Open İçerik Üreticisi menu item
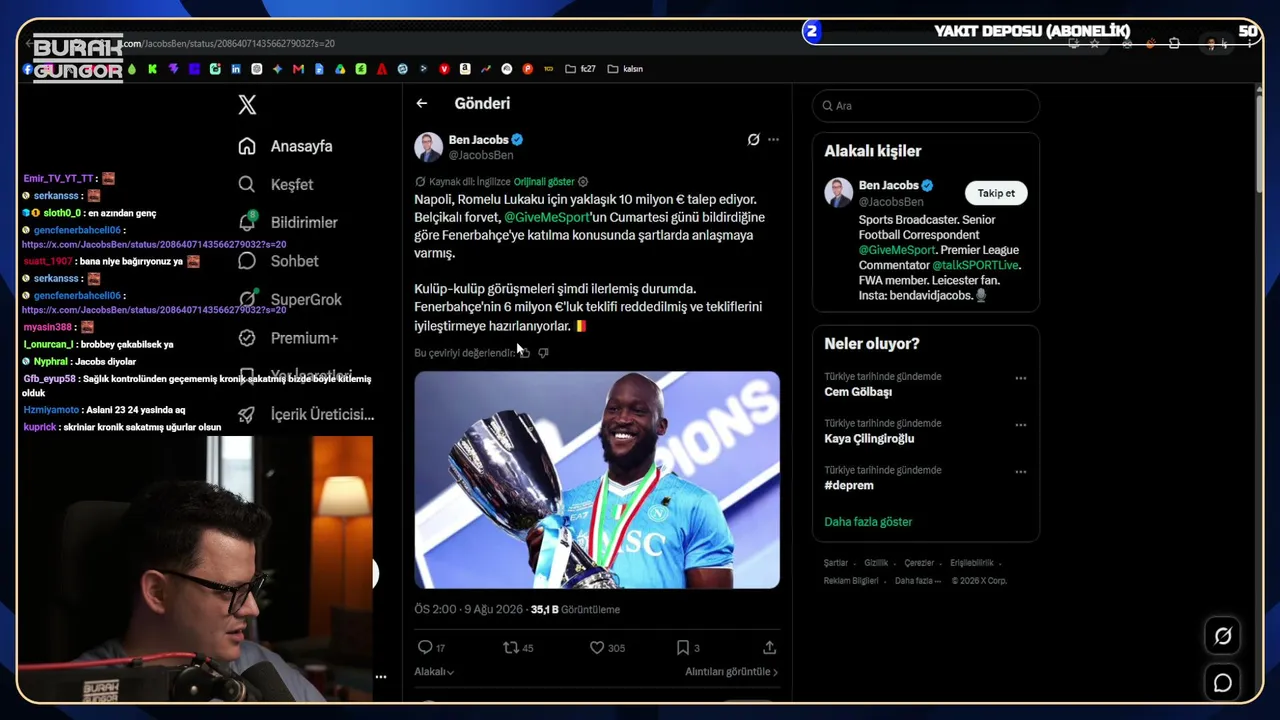 click(x=305, y=415)
